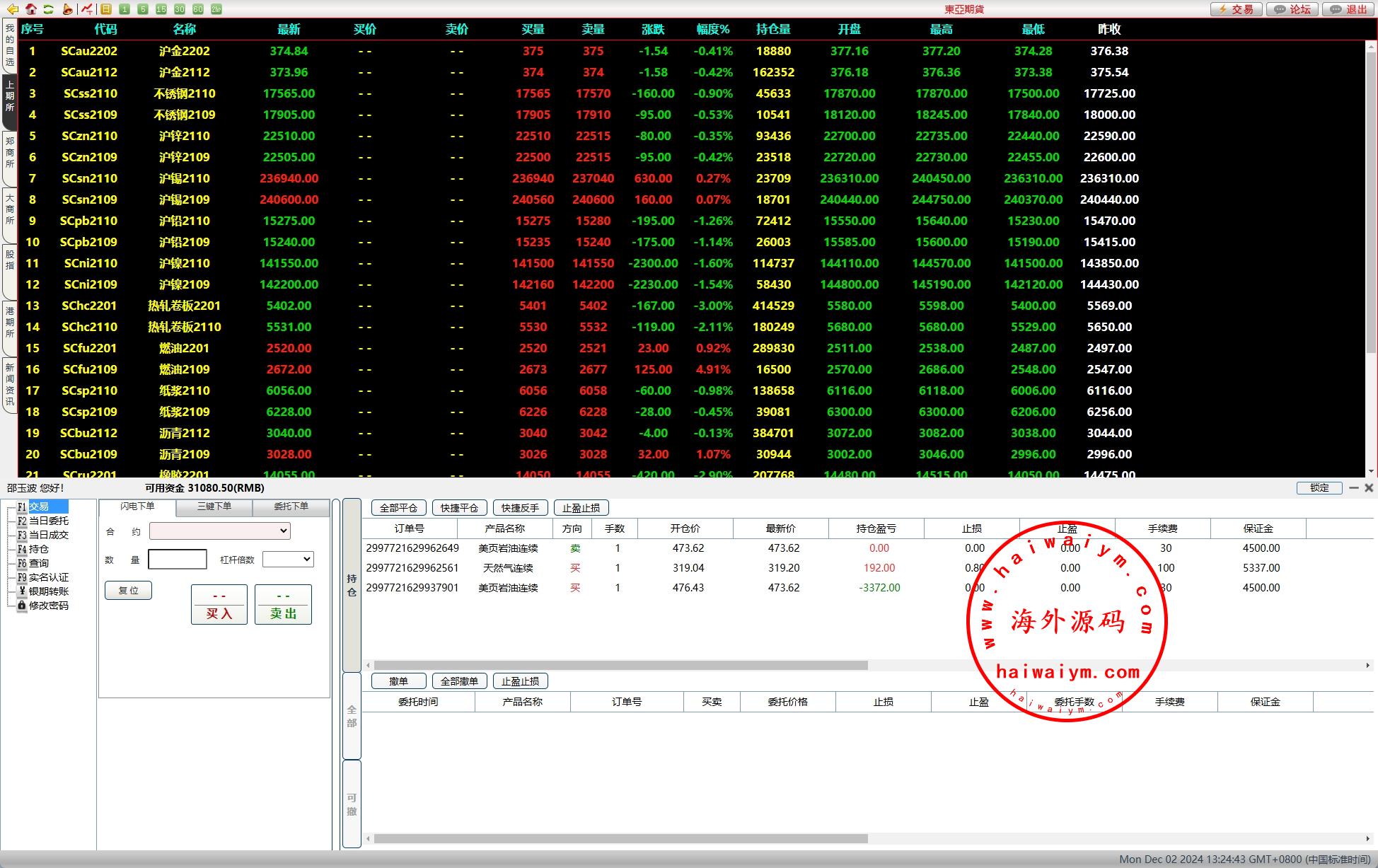This screenshot has width=1378, height=868.
Task: Switch to the 三键下单 tab
Action: tap(214, 507)
